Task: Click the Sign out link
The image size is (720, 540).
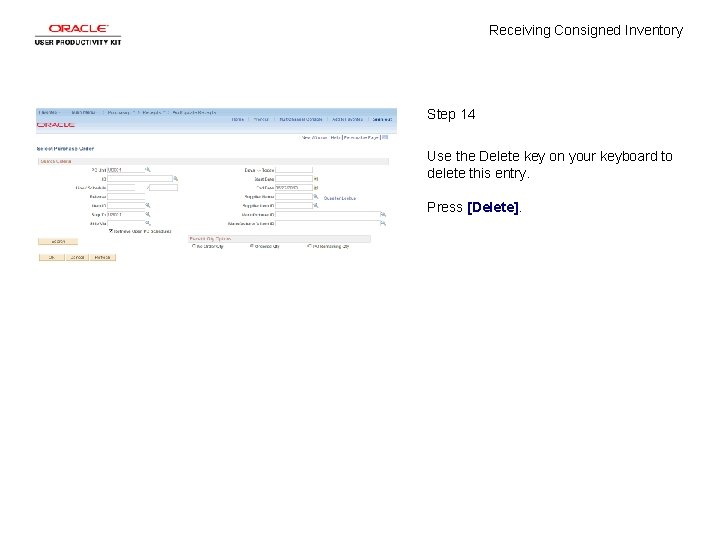Action: [x=382, y=119]
